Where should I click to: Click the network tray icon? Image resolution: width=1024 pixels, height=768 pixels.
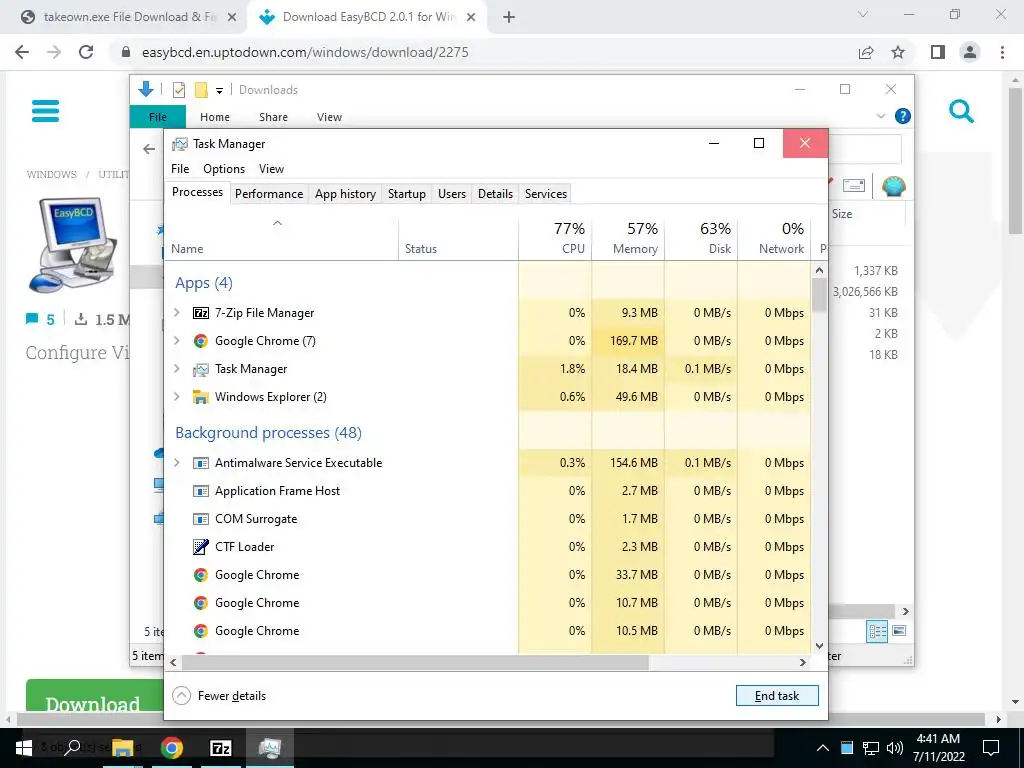tap(871, 748)
